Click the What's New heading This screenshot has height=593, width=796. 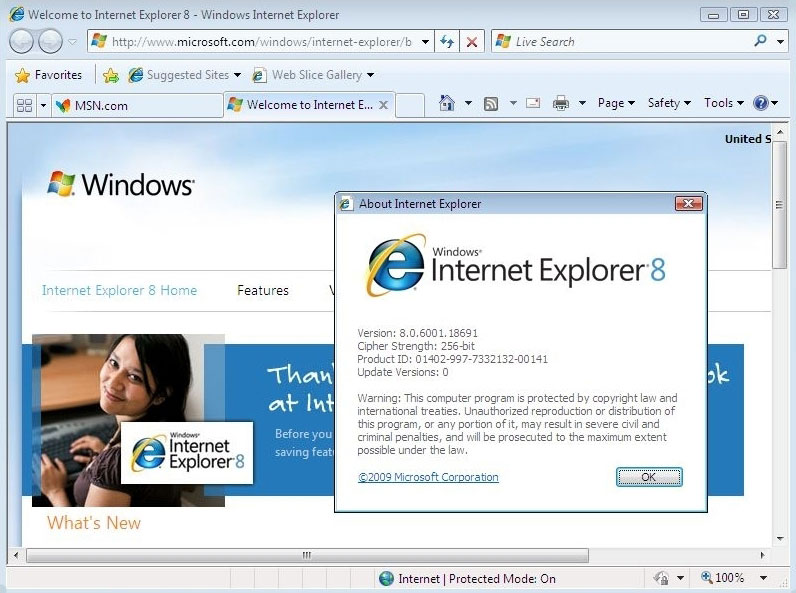click(x=94, y=523)
